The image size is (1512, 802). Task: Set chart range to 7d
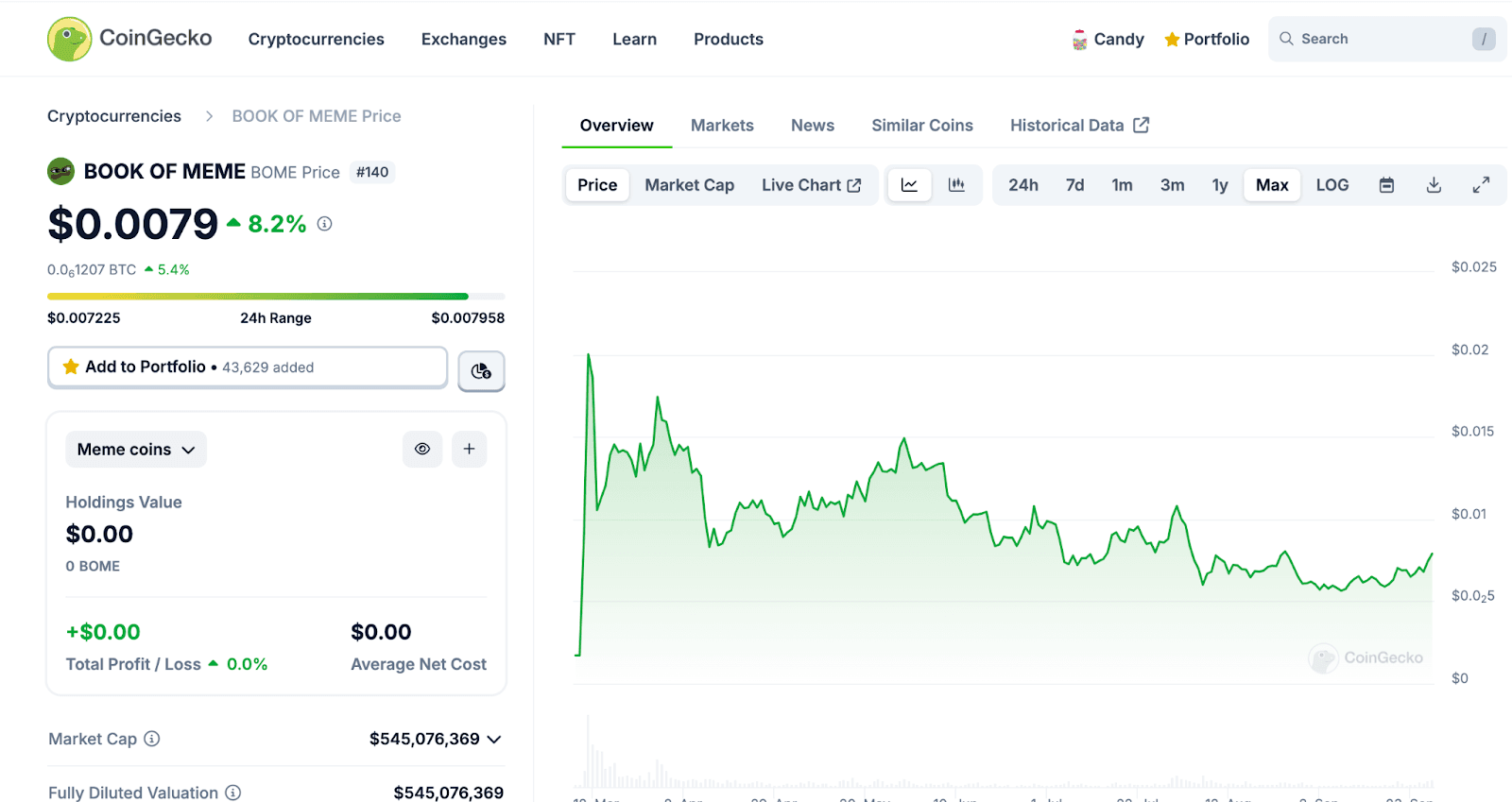tap(1075, 185)
